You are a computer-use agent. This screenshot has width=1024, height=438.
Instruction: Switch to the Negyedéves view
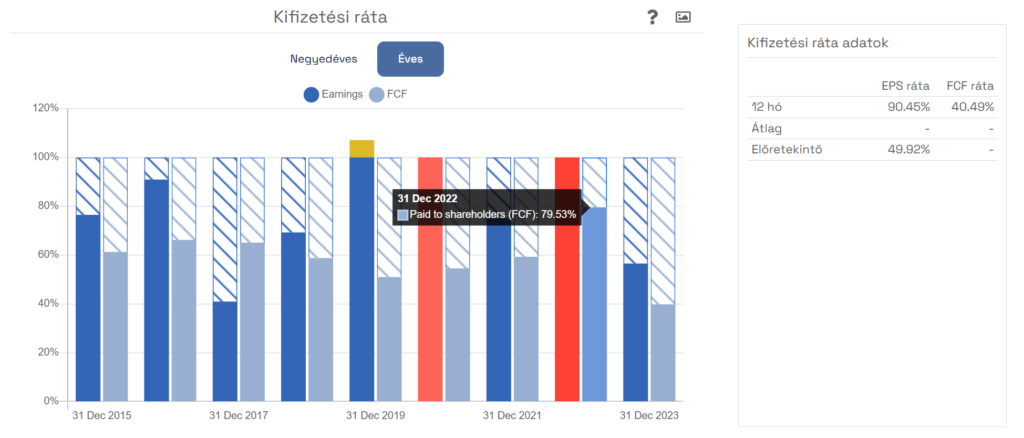point(324,59)
